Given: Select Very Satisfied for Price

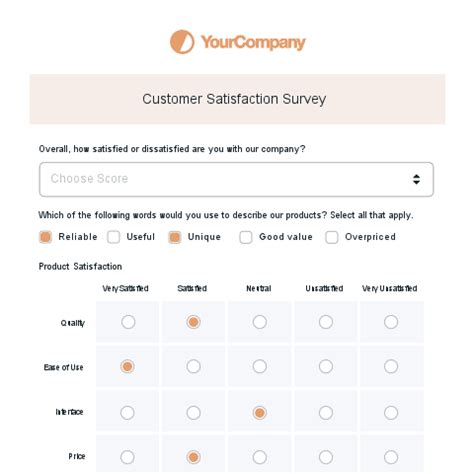Looking at the screenshot, I should coord(127,457).
